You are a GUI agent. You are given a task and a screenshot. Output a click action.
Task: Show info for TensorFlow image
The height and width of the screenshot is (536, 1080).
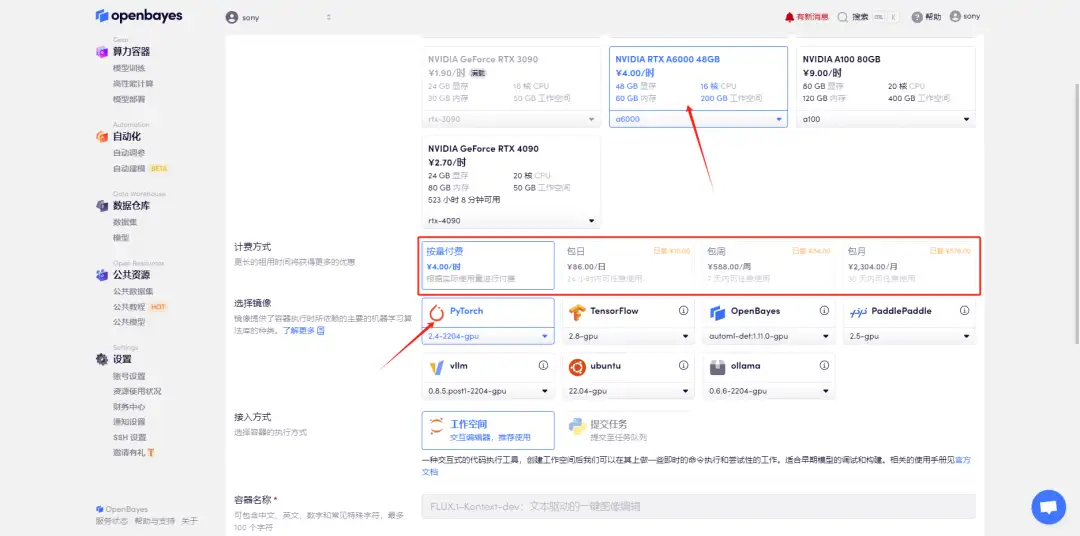coord(683,311)
